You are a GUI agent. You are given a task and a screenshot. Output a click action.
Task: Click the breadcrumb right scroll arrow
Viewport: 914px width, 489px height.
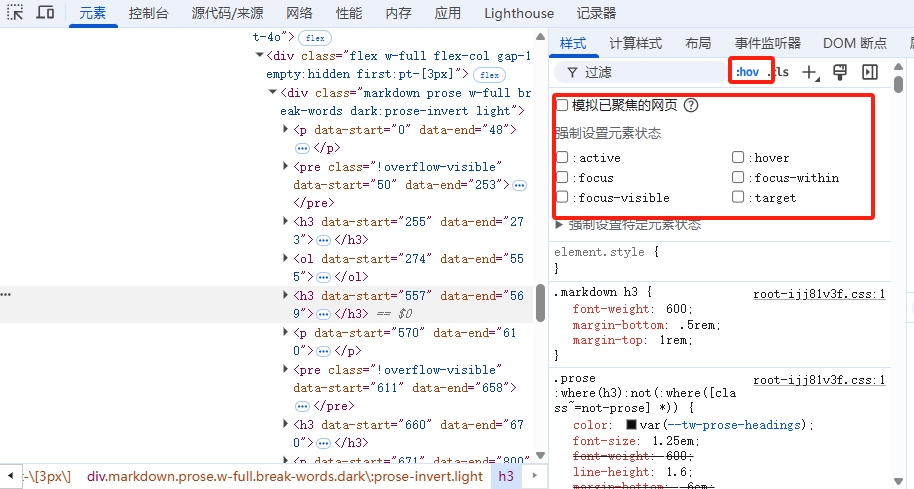pyautogui.click(x=535, y=476)
